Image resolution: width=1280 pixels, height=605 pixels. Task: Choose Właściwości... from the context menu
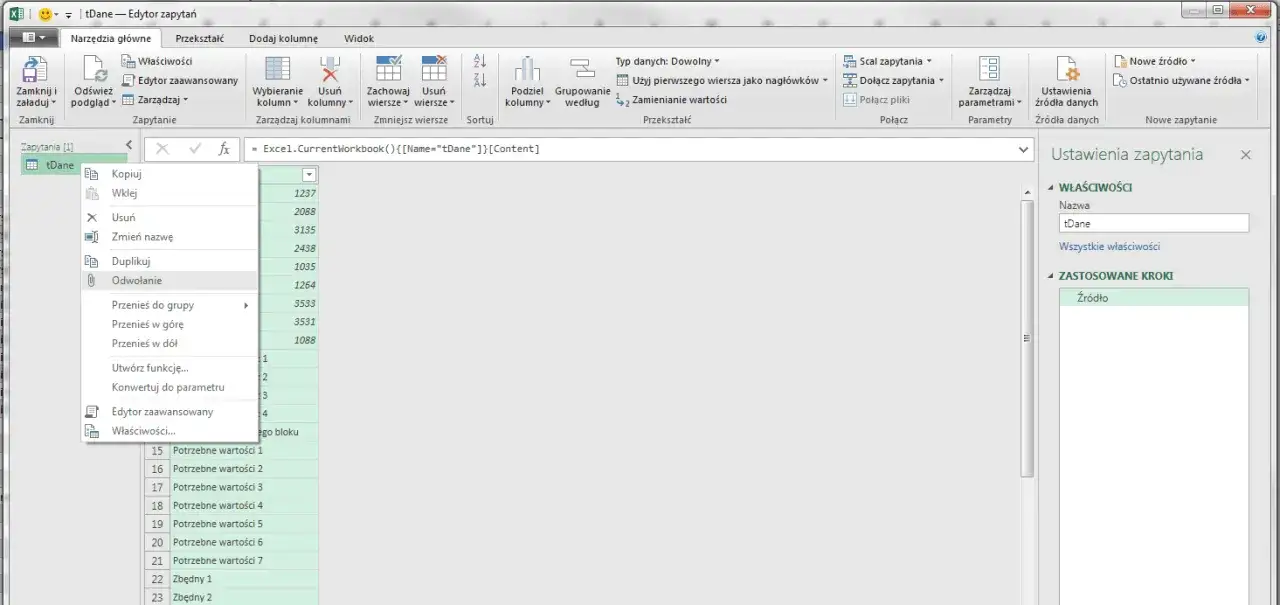[168, 431]
